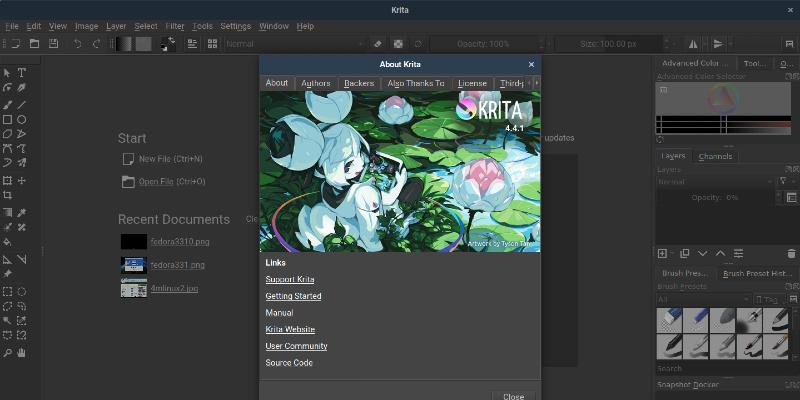This screenshot has height=400, width=800.
Task: Toggle the eraser mode button
Action: (378, 44)
